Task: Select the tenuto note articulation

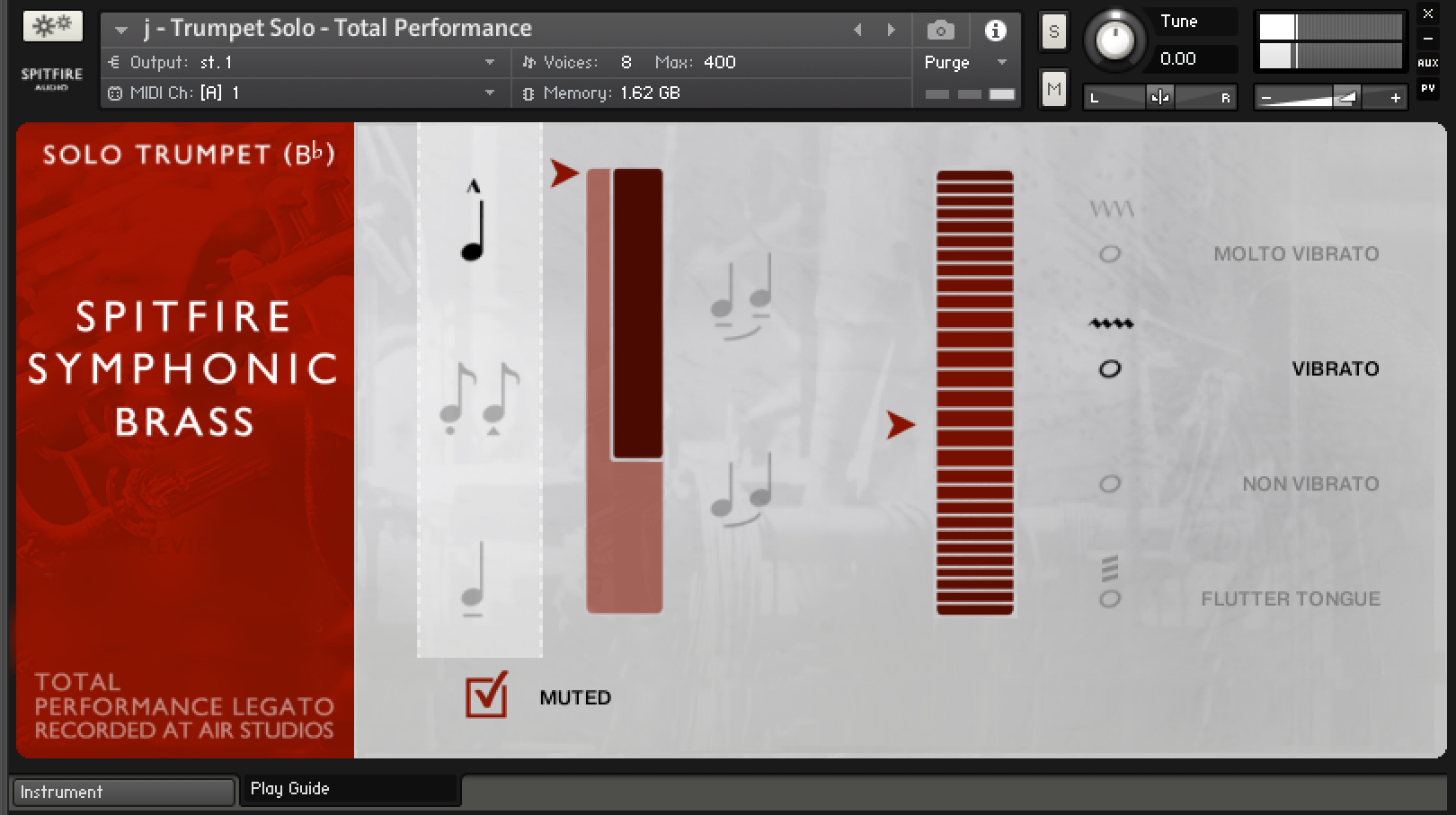Action: coord(473,579)
